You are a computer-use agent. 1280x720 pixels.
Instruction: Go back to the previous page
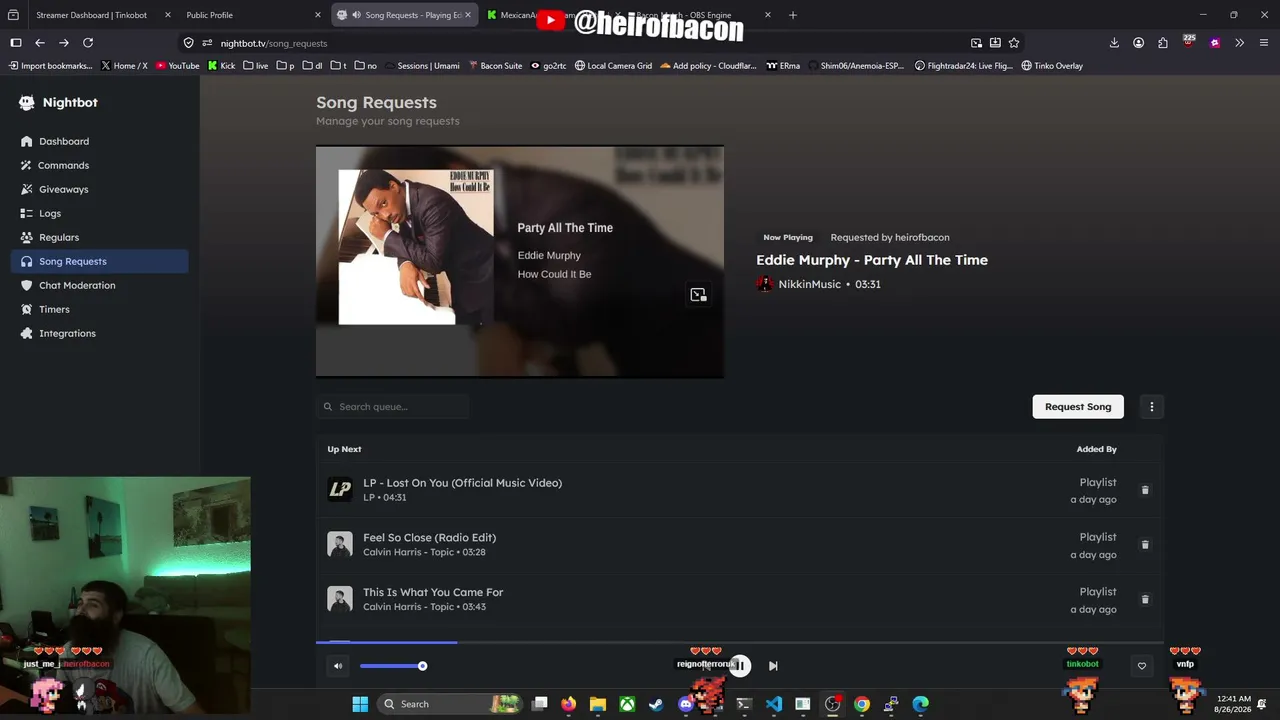click(x=40, y=43)
